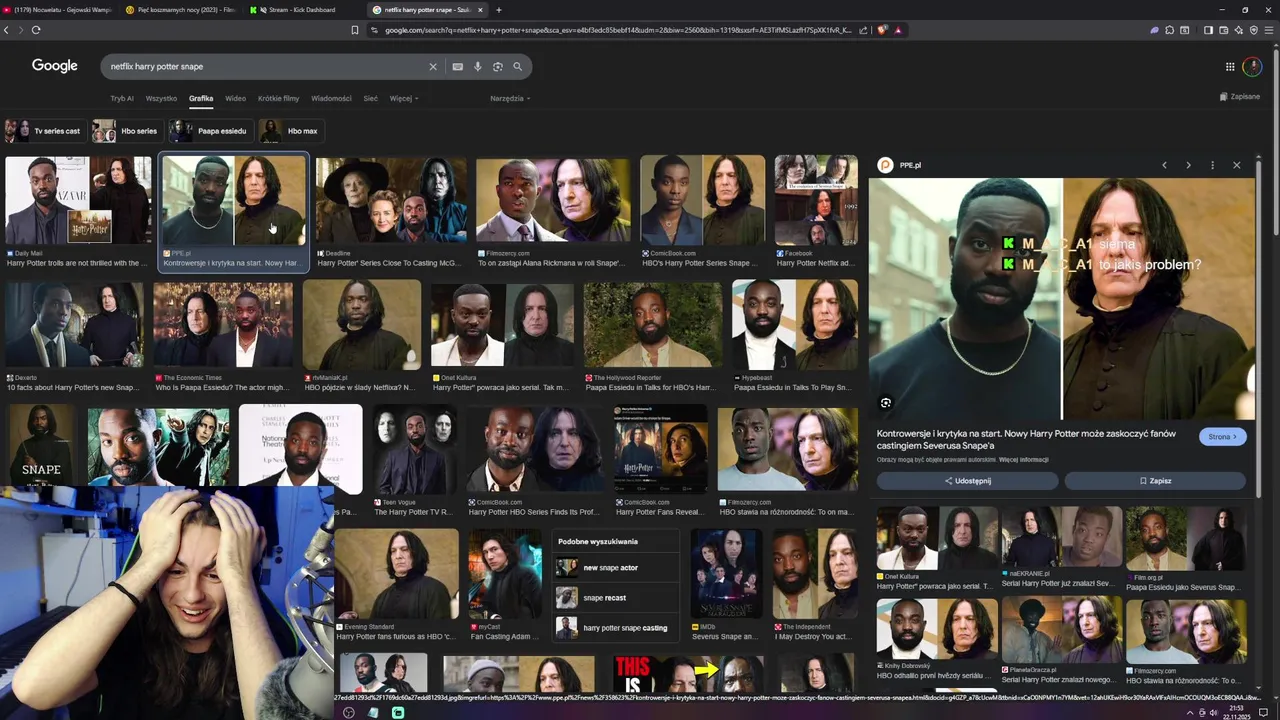1280x720 pixels.
Task: Open the Film.org.pl related image
Action: pos(1186,538)
